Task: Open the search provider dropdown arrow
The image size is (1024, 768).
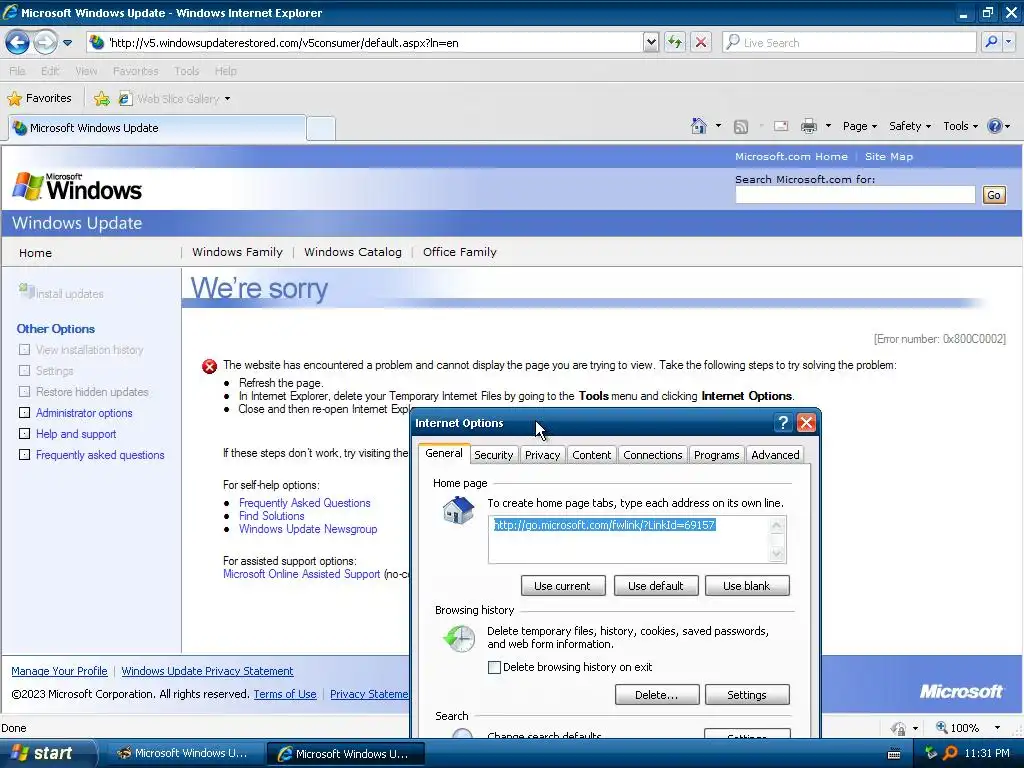Action: pyautogui.click(x=1009, y=42)
